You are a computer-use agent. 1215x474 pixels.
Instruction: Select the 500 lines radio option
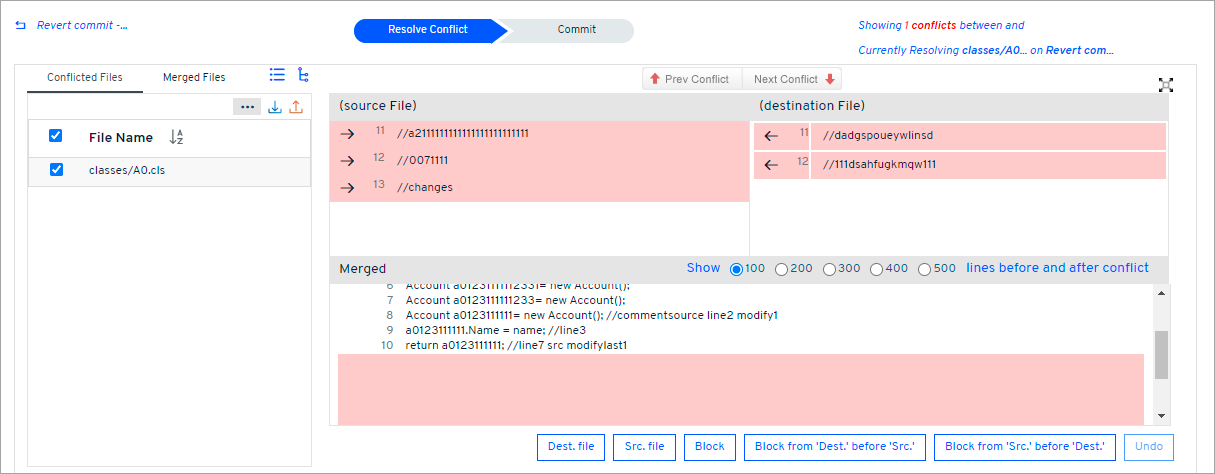click(924, 269)
